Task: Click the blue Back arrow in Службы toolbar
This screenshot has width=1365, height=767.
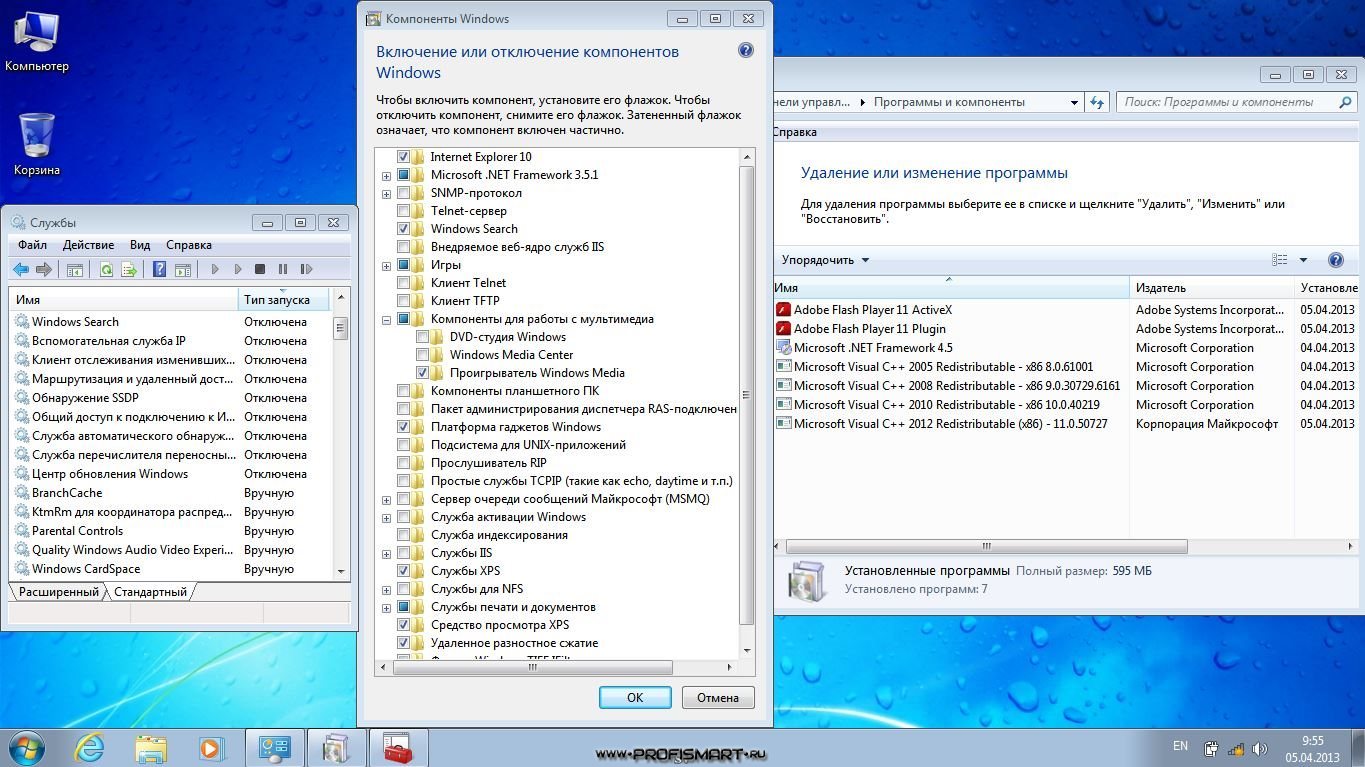Action: point(21,269)
